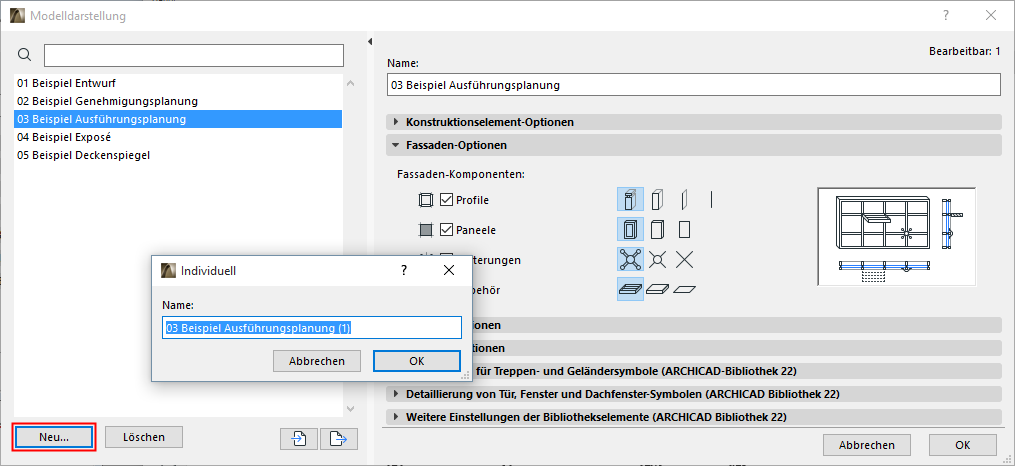Choose simplified accessory box icon
The image size is (1015, 466).
[x=658, y=289]
